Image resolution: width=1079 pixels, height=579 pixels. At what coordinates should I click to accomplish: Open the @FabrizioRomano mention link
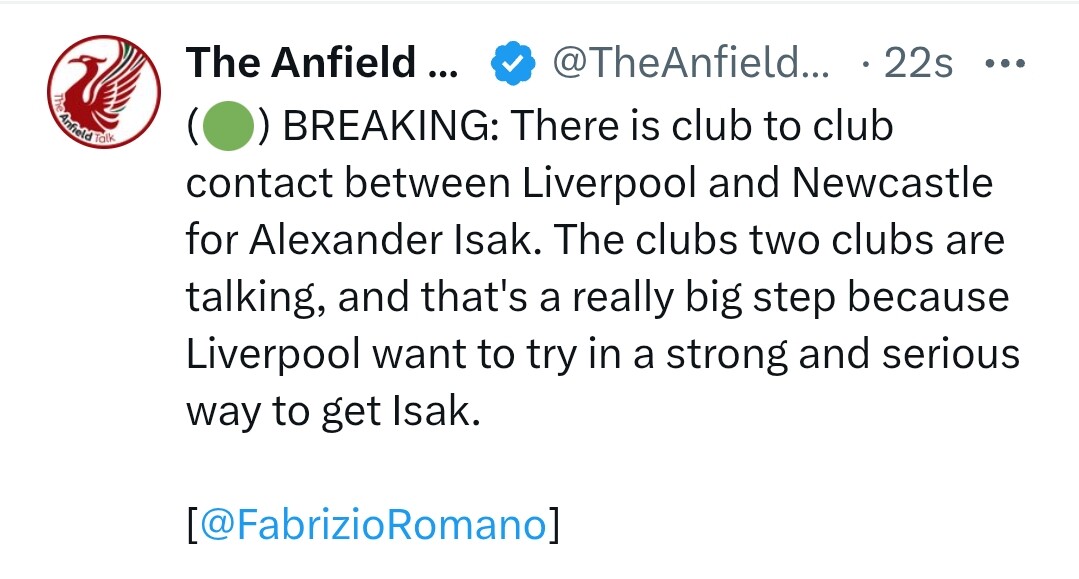click(374, 525)
